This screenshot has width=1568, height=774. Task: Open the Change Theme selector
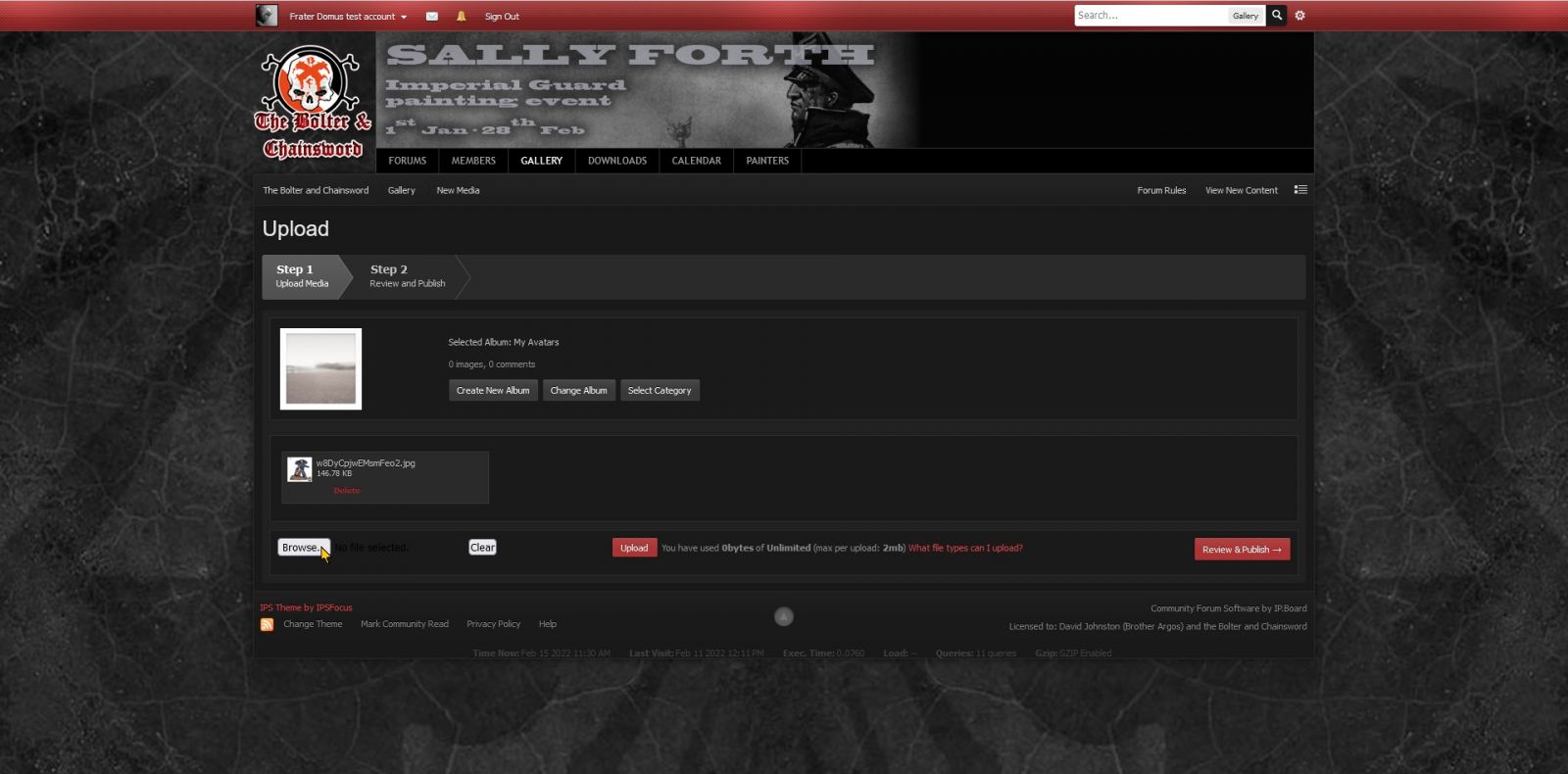click(313, 624)
